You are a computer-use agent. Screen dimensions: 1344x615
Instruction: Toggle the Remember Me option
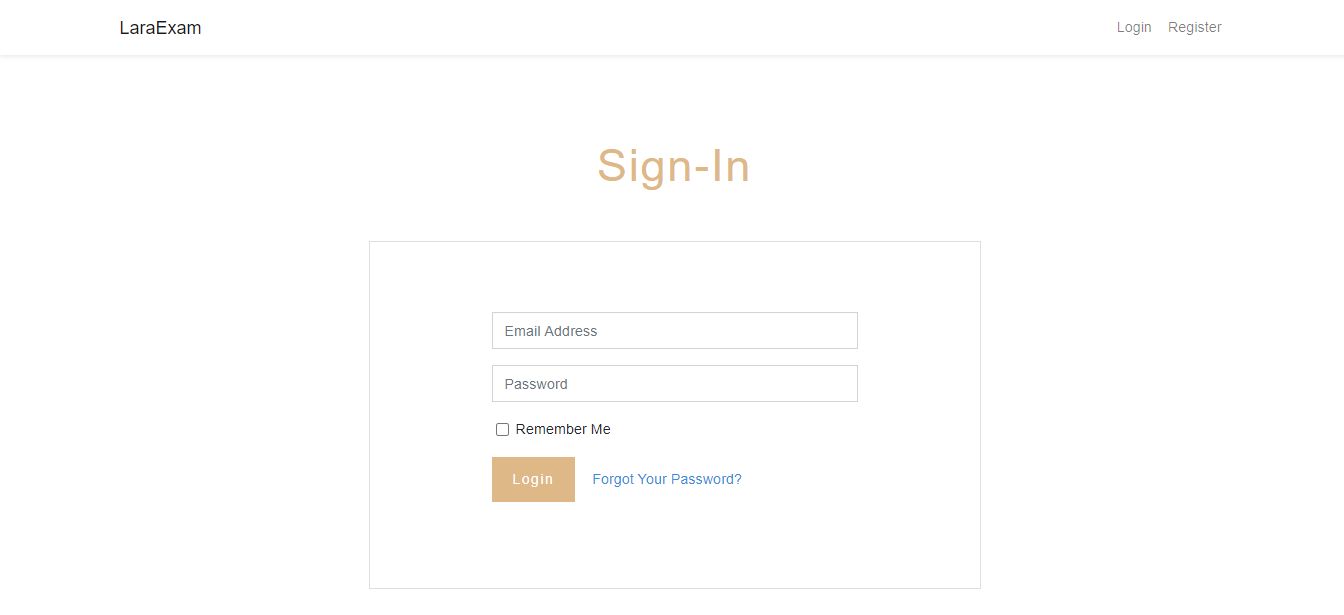coord(502,429)
